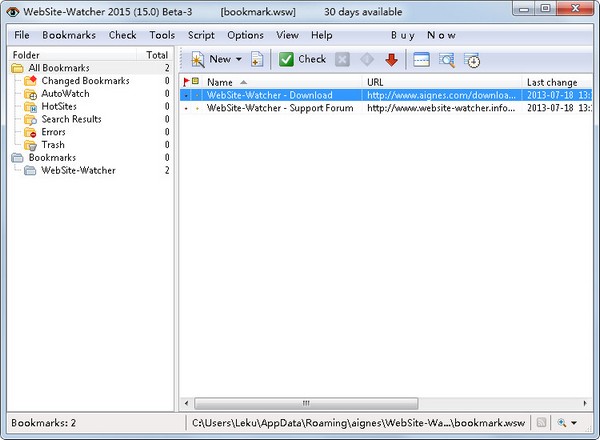This screenshot has height=440, width=600.
Task: Select the HotSites folder
Action: (59, 106)
